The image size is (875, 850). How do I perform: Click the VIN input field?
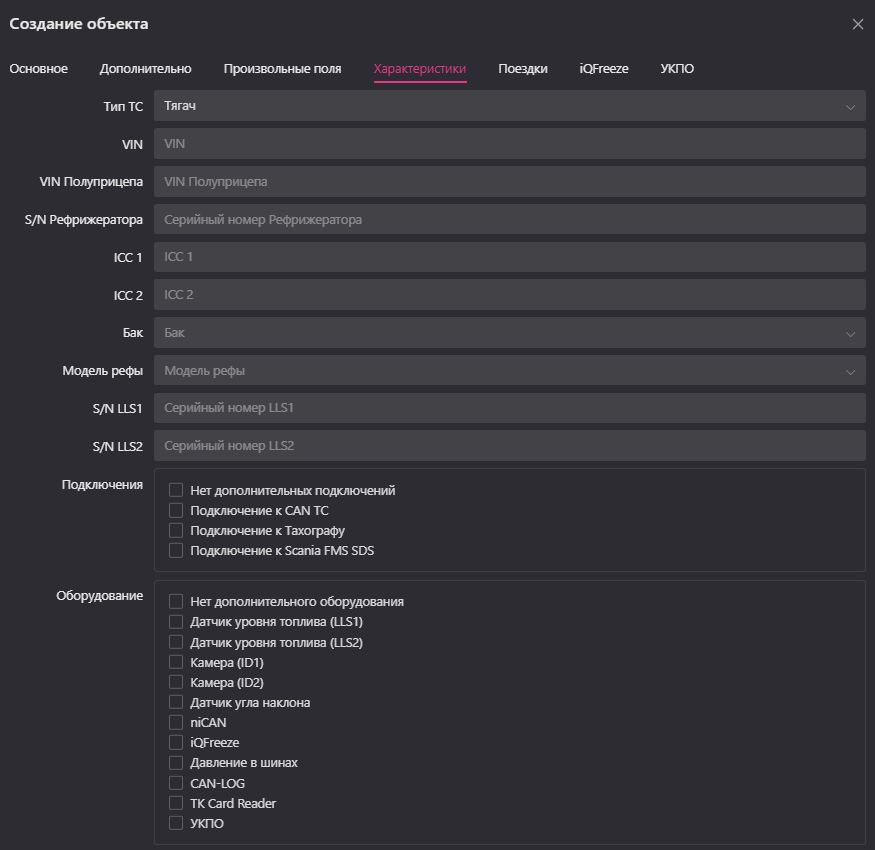point(509,144)
